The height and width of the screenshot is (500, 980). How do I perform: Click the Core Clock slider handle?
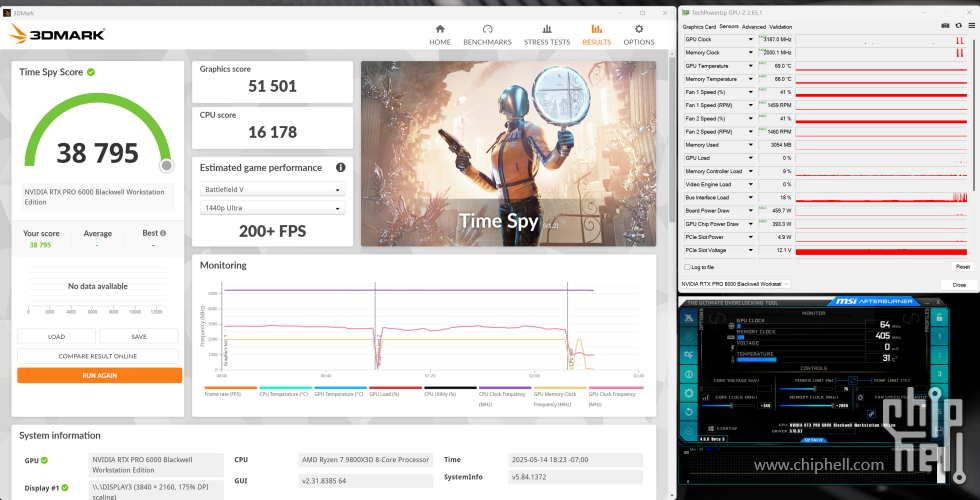[731, 406]
